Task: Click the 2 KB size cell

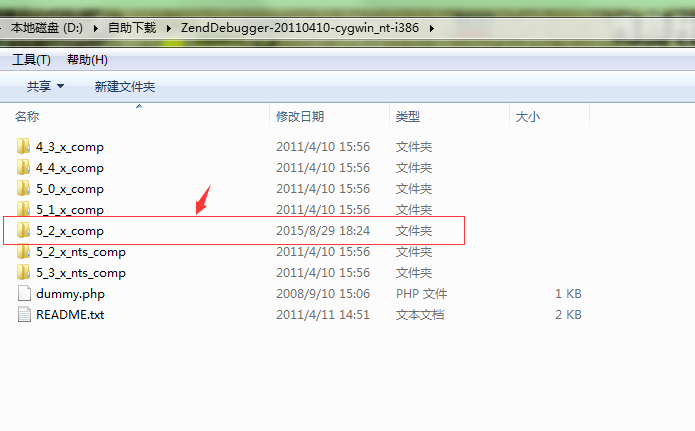Action: pos(568,314)
